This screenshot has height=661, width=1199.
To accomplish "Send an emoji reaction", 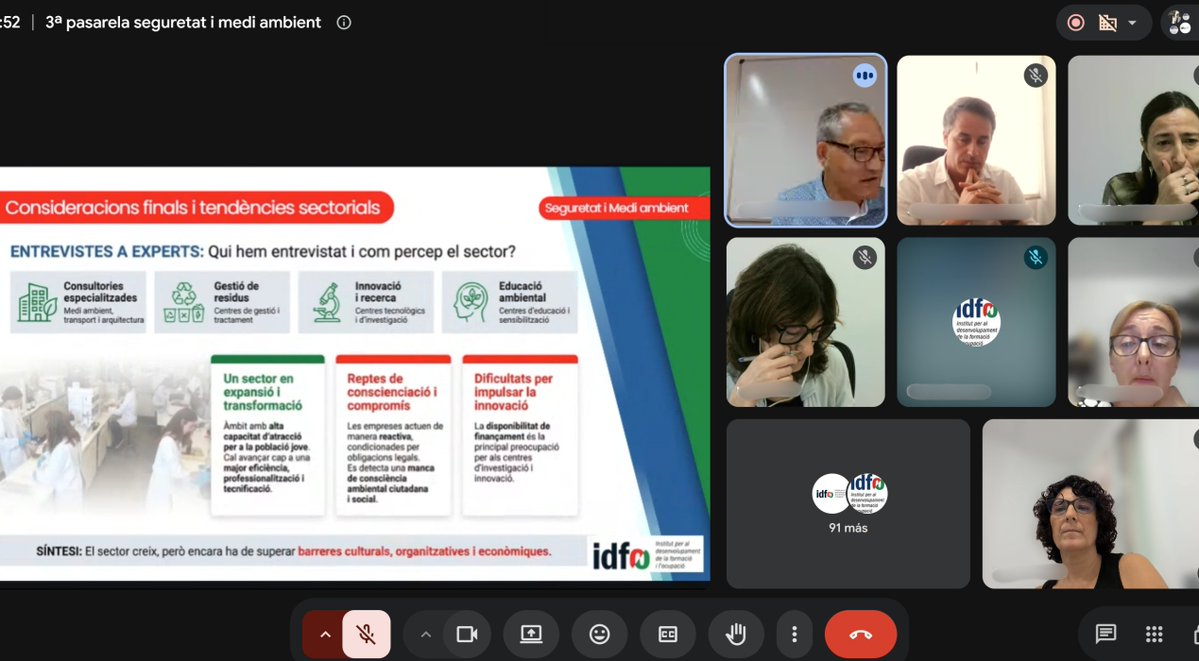I will pyautogui.click(x=600, y=634).
